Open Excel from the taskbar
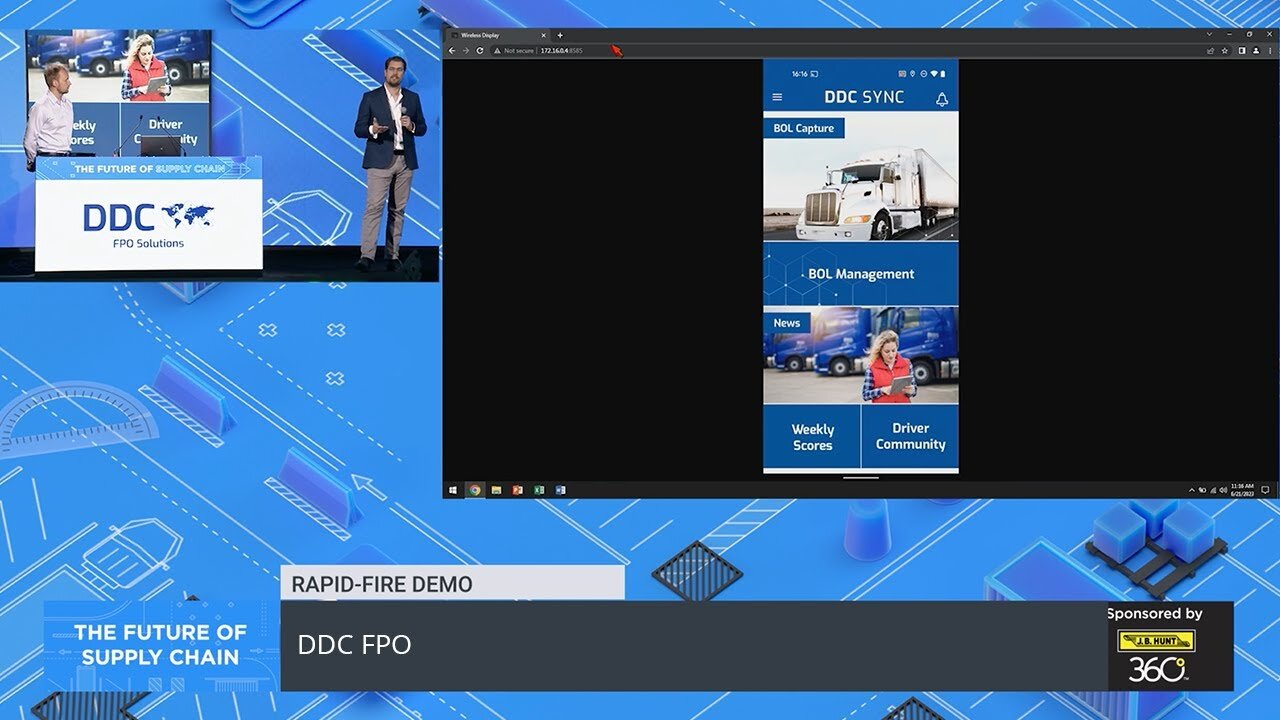This screenshot has width=1280, height=720. [x=539, y=490]
